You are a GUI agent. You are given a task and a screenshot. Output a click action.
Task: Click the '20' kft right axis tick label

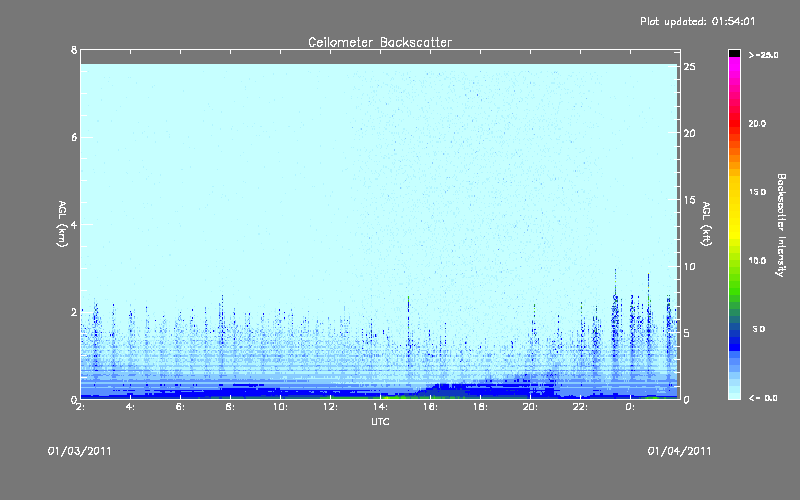click(690, 133)
